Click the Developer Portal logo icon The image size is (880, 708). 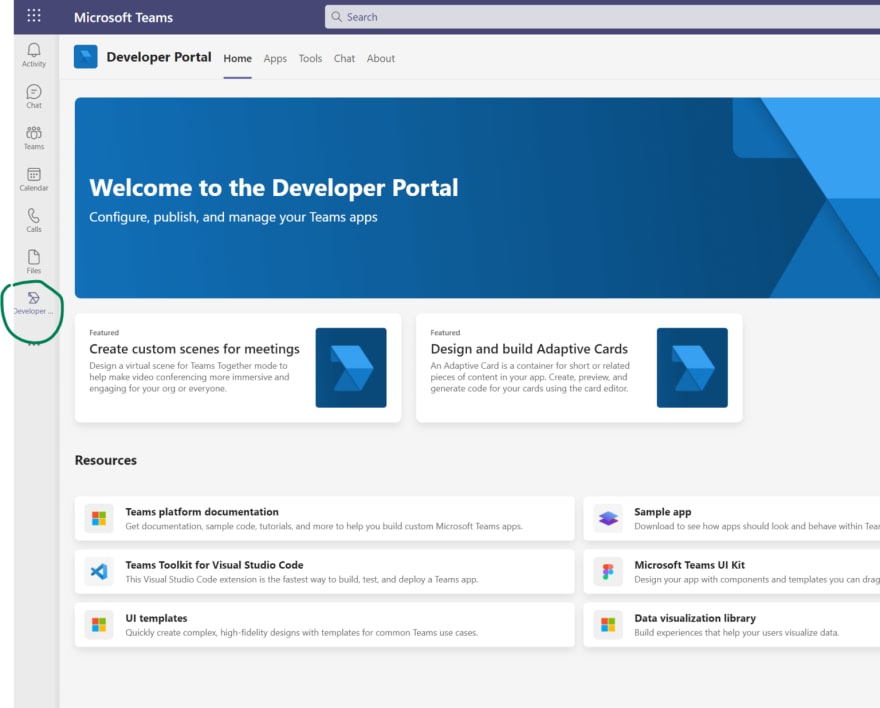point(85,57)
